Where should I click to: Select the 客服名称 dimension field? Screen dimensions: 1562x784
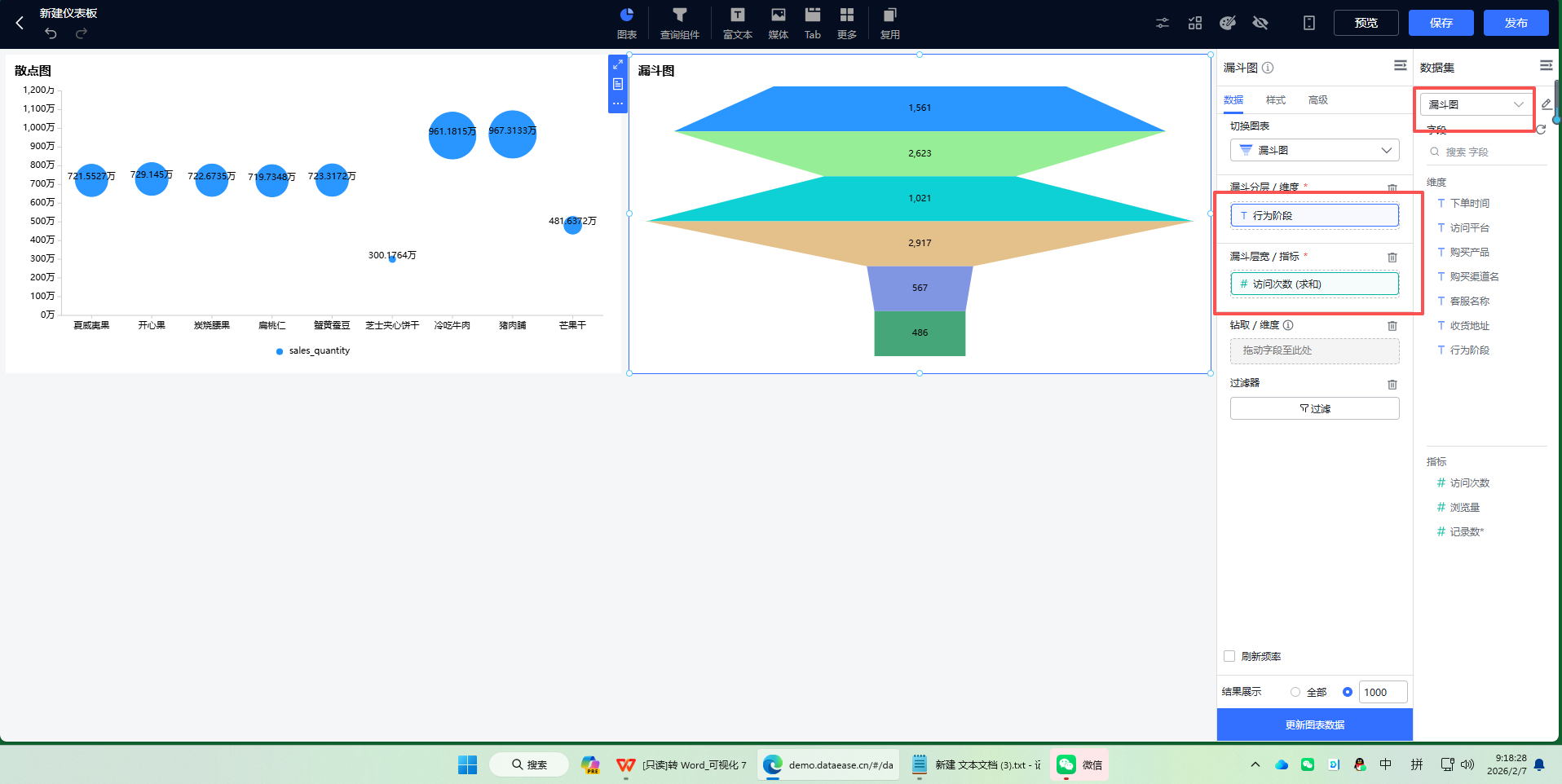1470,301
